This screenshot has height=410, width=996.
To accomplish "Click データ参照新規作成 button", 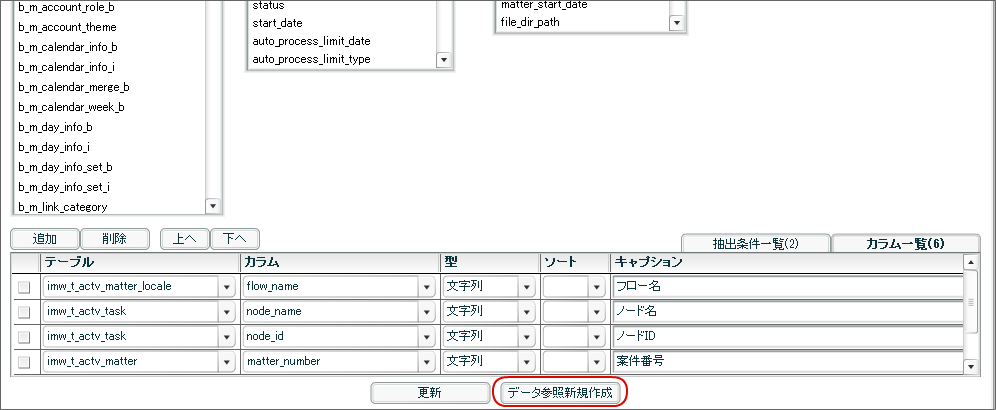I will point(560,393).
